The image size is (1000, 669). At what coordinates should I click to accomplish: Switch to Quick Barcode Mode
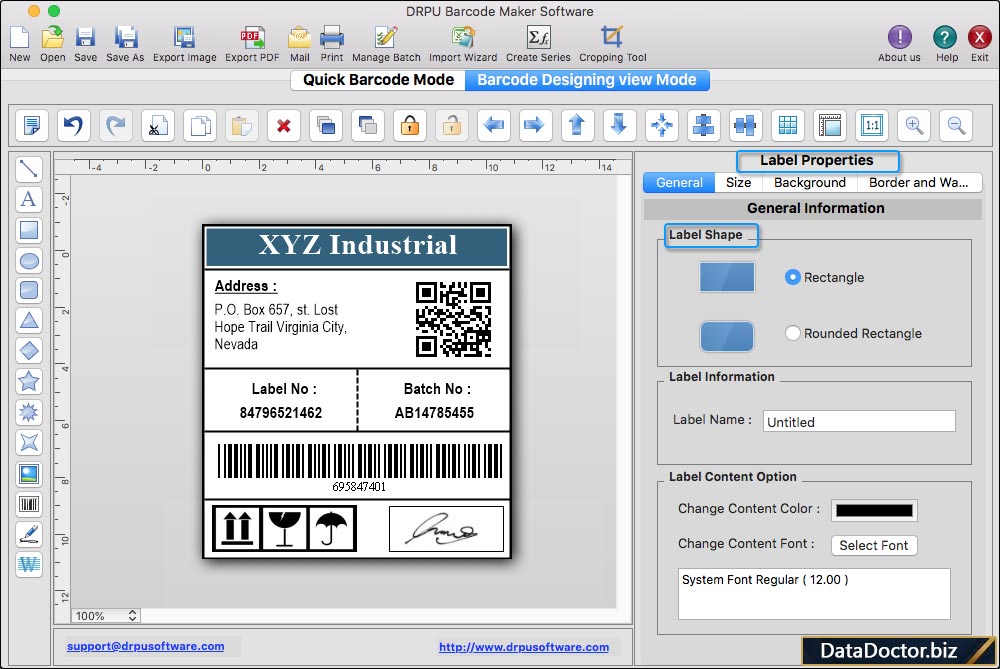pyautogui.click(x=378, y=80)
